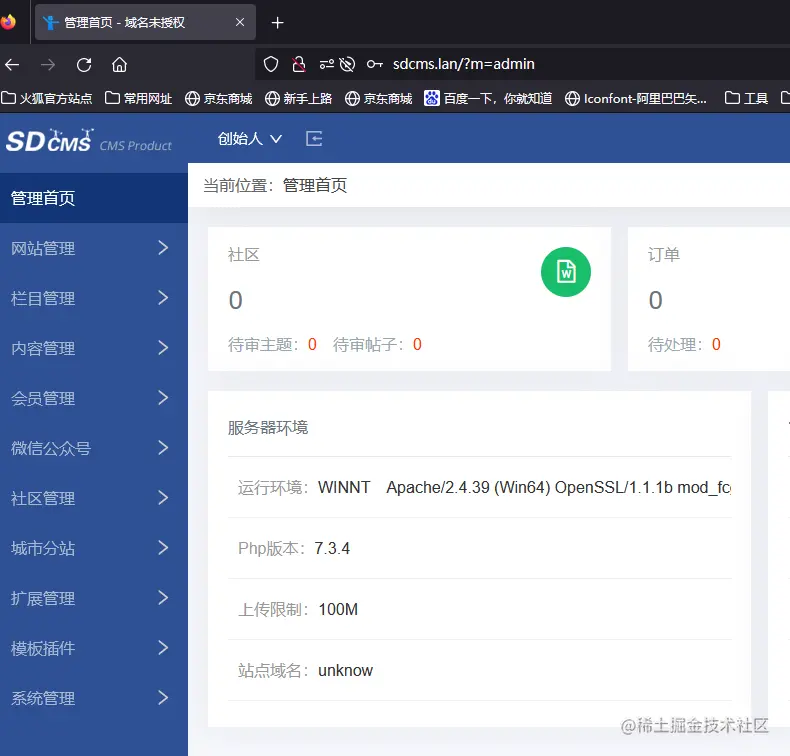Screen dimensions: 790x756
Task: Open the first 京东商城 bookmark
Action: click(219, 98)
